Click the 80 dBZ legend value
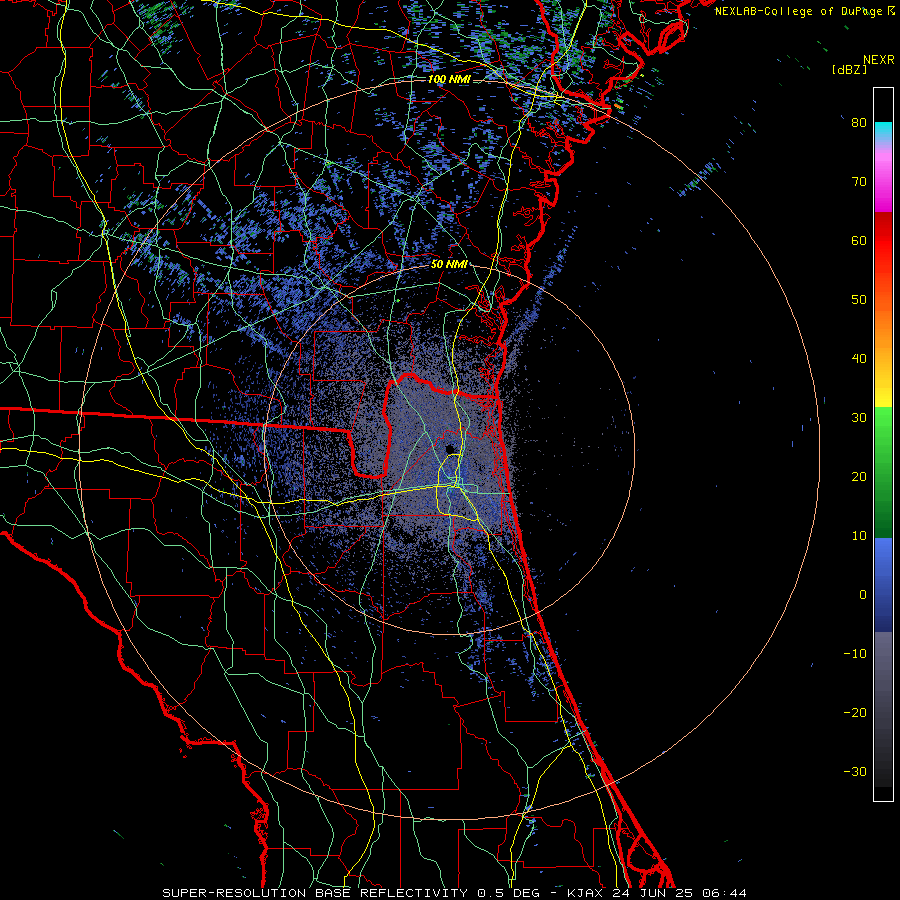Image resolution: width=900 pixels, height=900 pixels. coord(859,123)
